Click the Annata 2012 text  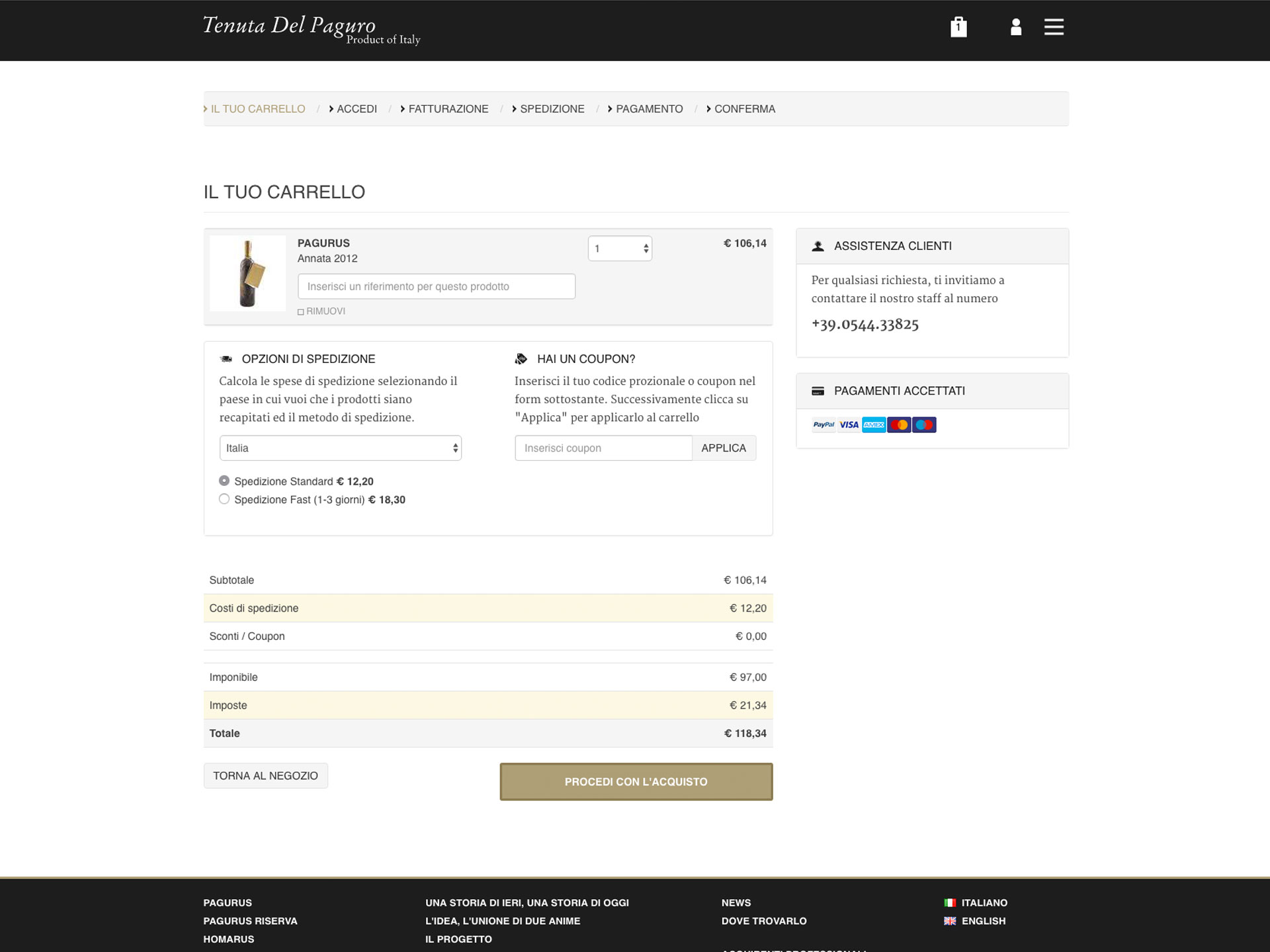(327, 258)
